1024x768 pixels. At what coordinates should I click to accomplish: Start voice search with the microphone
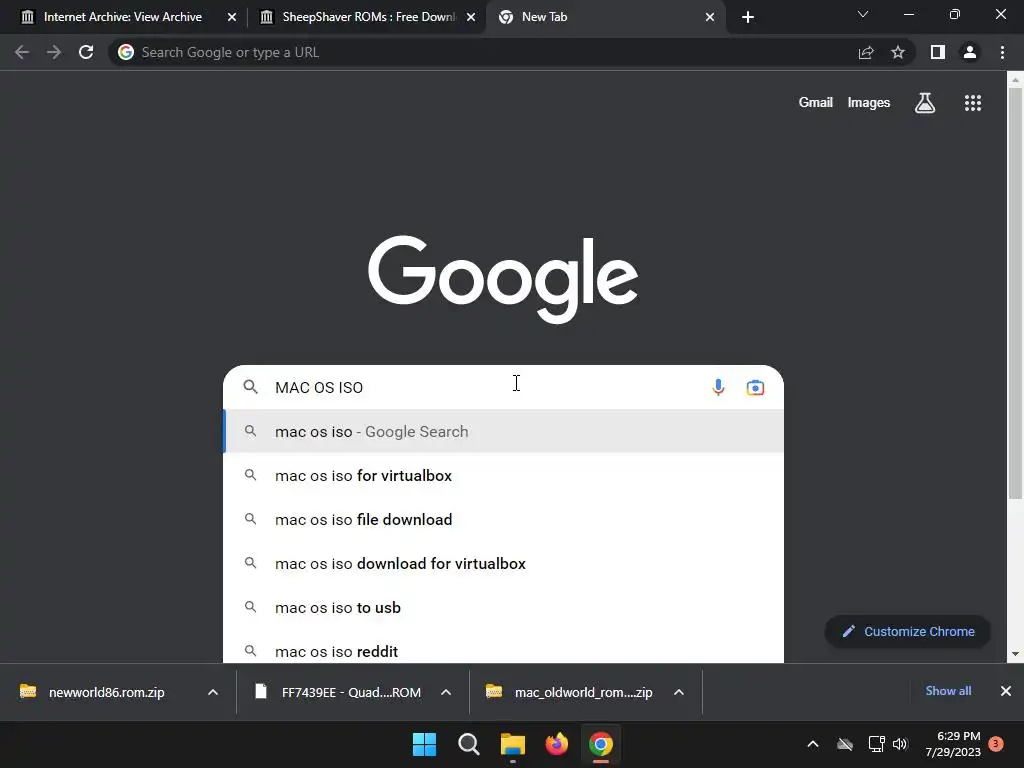tap(718, 387)
